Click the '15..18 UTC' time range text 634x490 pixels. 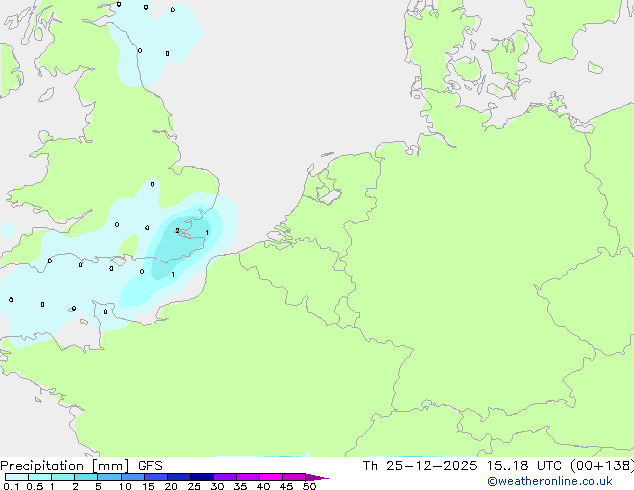(x=524, y=466)
